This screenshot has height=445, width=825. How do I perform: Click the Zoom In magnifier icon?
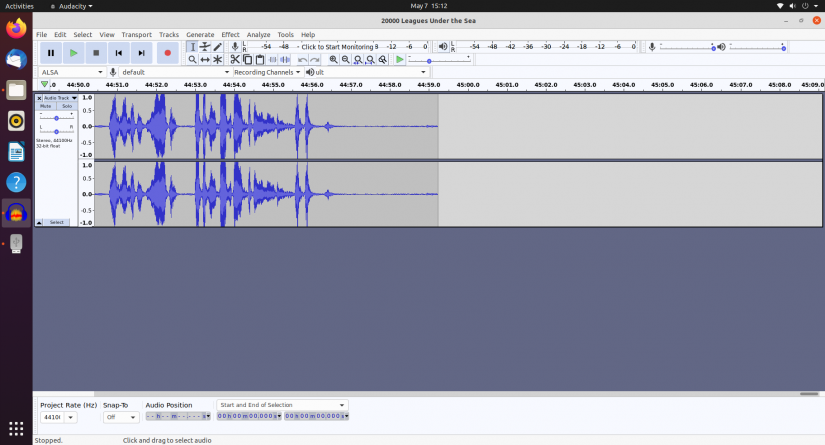334,60
